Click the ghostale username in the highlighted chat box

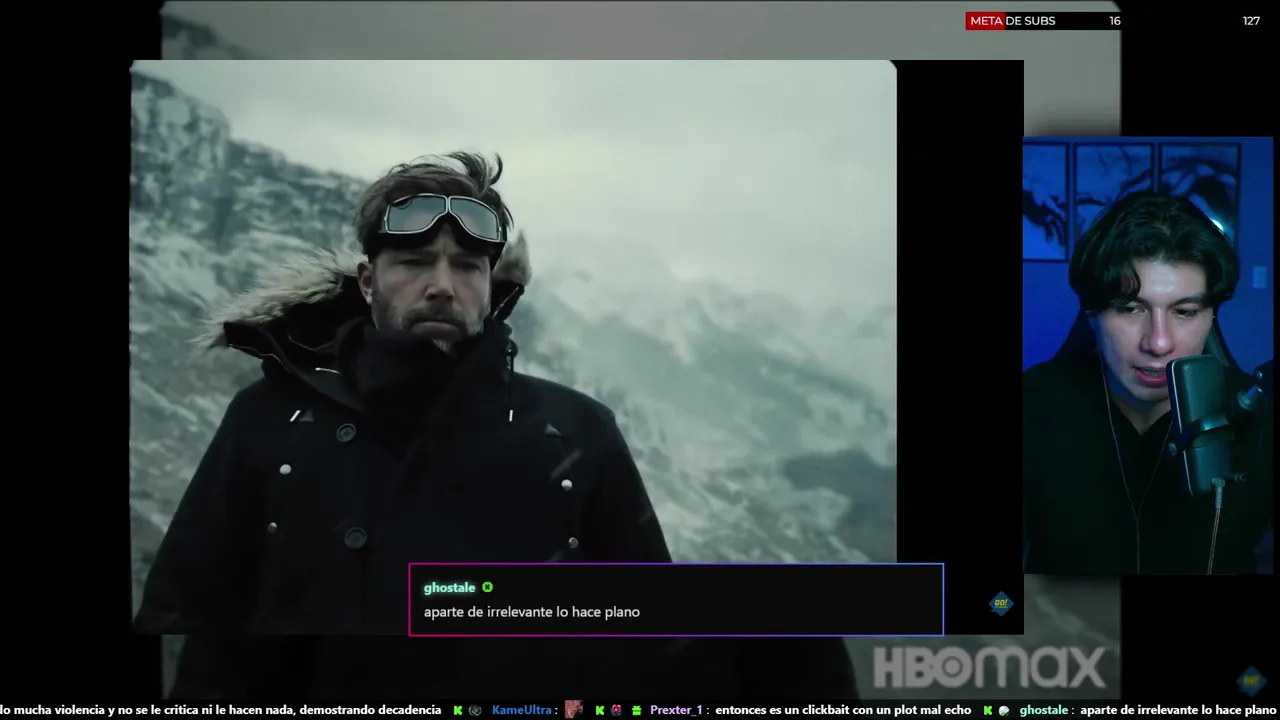(x=449, y=588)
